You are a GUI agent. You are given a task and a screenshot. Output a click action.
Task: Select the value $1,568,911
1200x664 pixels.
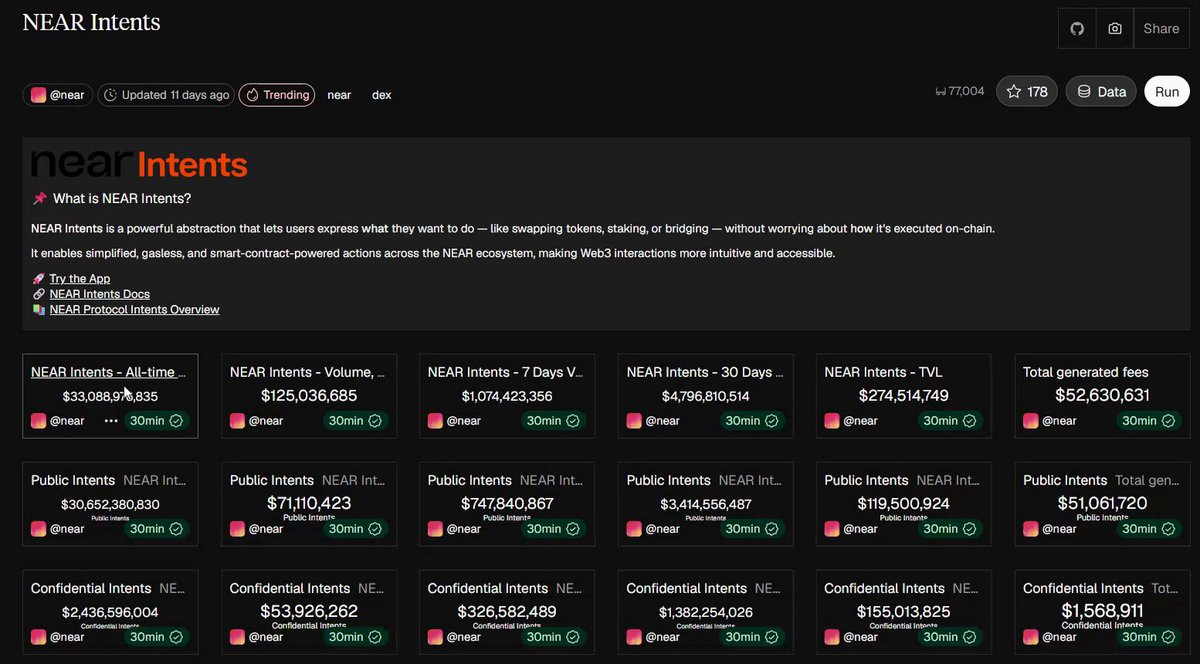coord(1101,611)
